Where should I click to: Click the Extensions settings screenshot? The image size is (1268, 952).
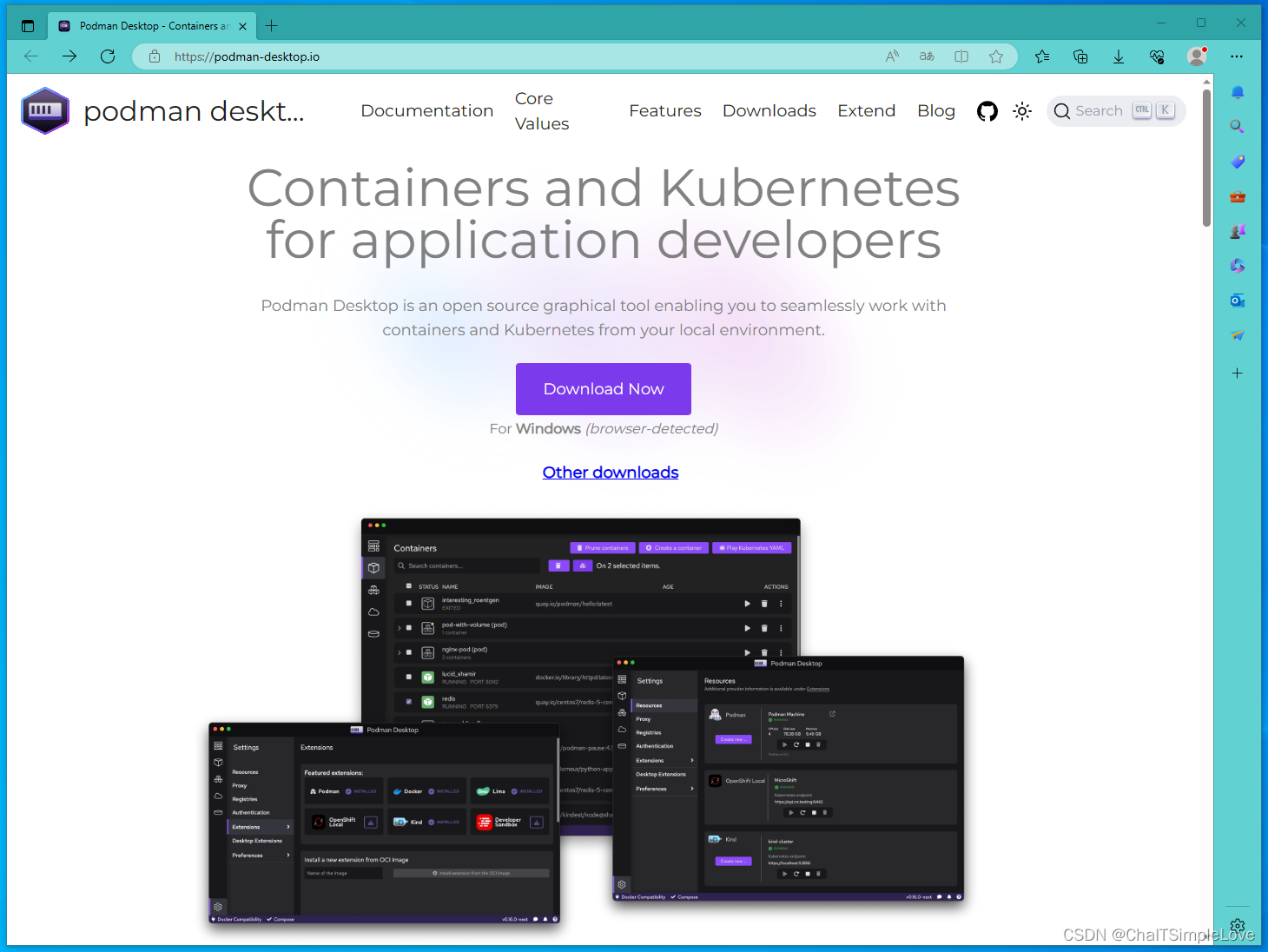point(384,822)
